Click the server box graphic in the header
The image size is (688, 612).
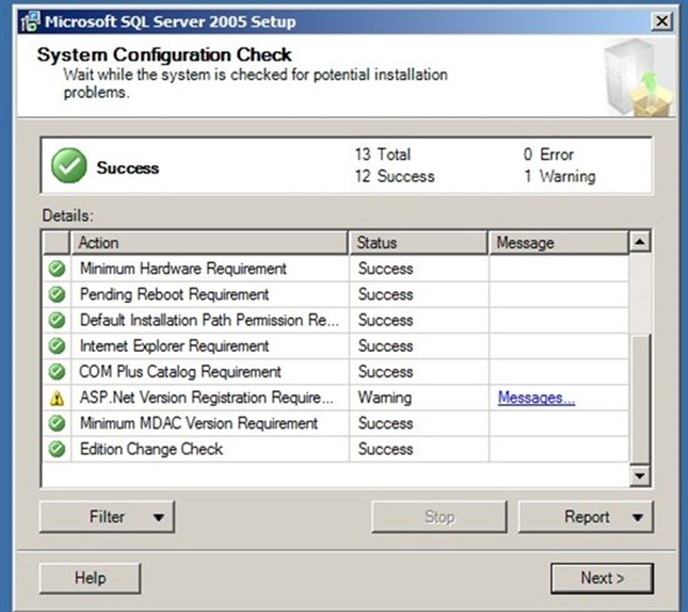[638, 77]
